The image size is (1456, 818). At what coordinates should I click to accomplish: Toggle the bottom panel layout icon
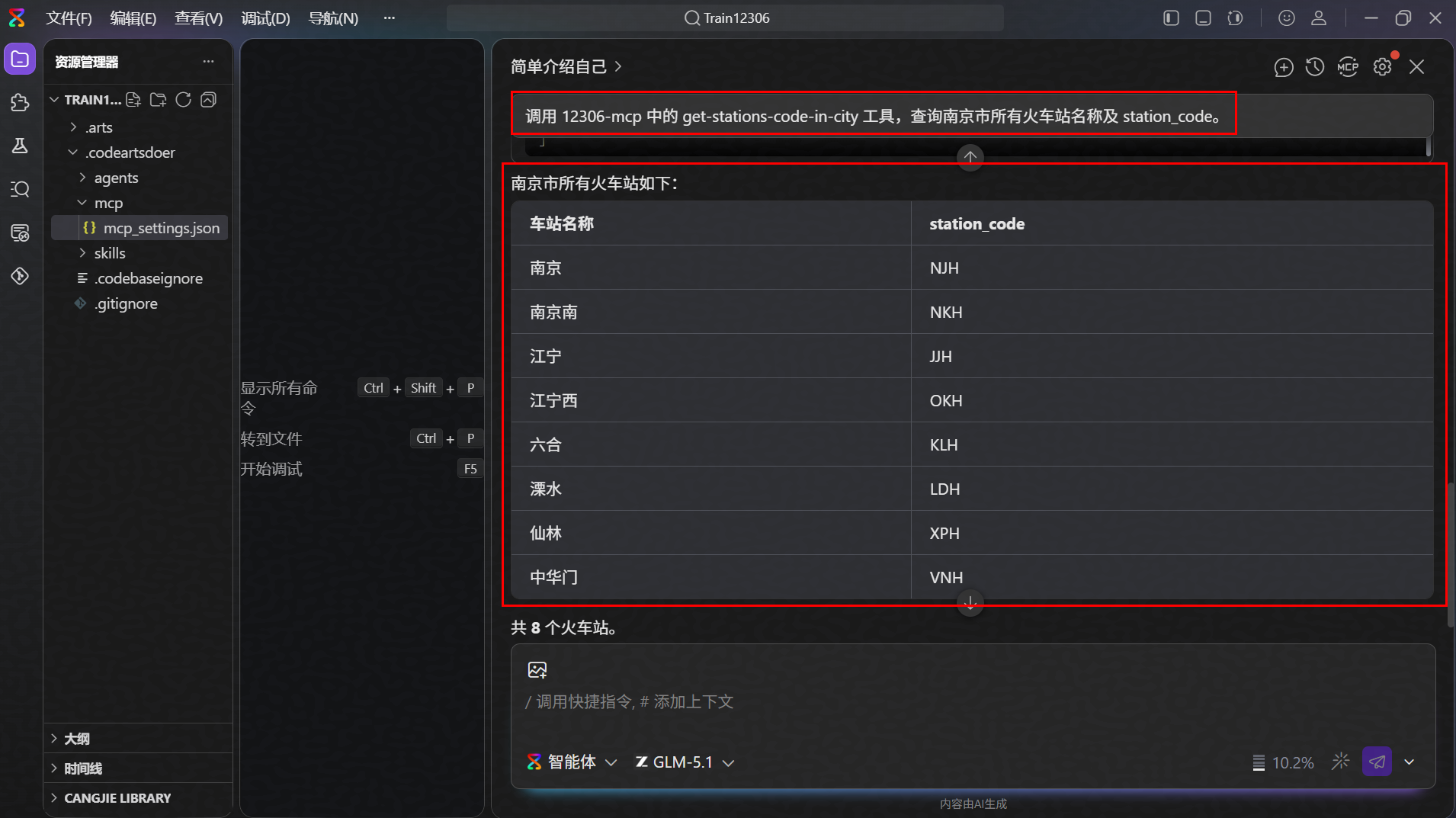(1203, 18)
